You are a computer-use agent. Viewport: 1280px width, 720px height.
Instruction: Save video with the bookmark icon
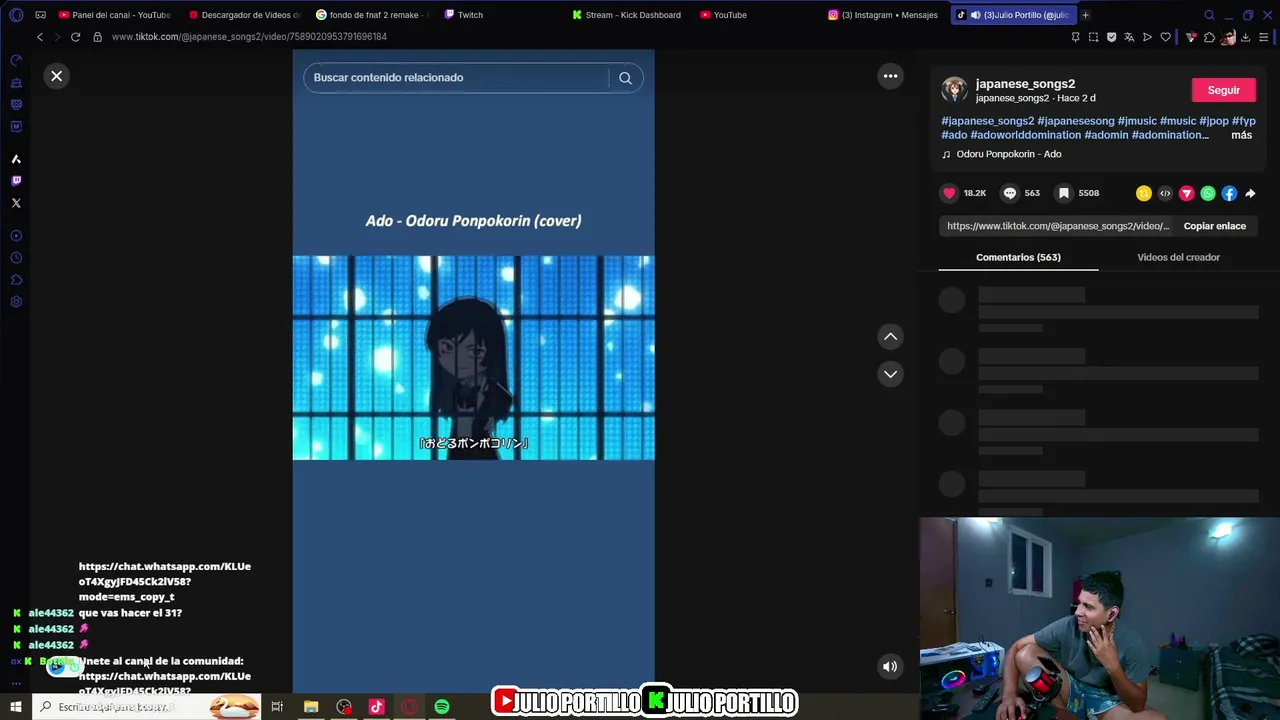point(1064,193)
